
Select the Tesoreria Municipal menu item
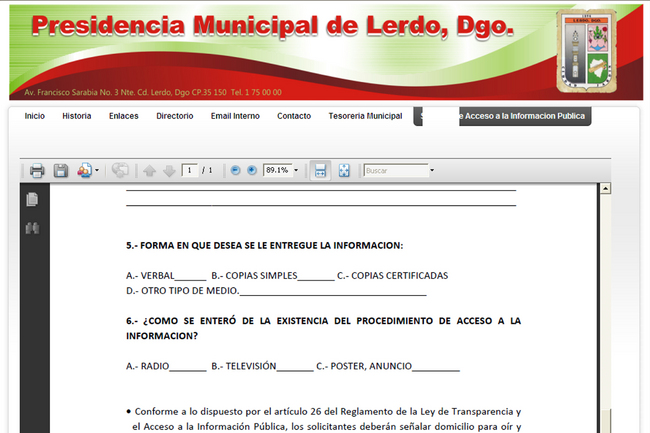click(365, 116)
